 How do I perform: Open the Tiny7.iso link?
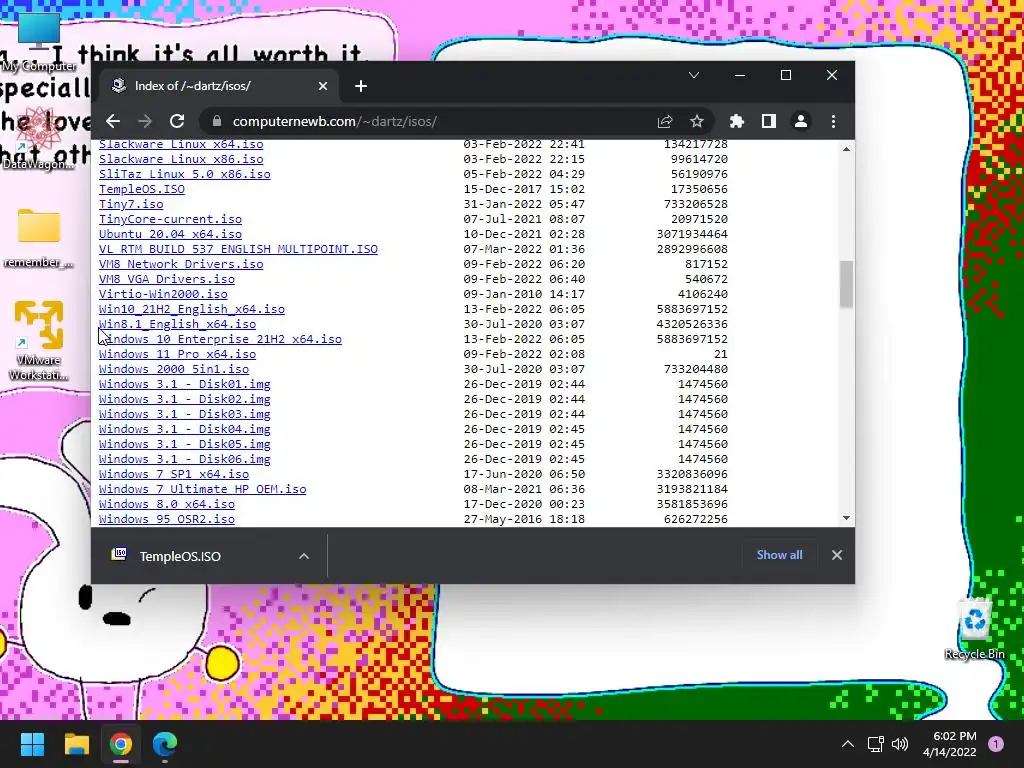click(131, 204)
